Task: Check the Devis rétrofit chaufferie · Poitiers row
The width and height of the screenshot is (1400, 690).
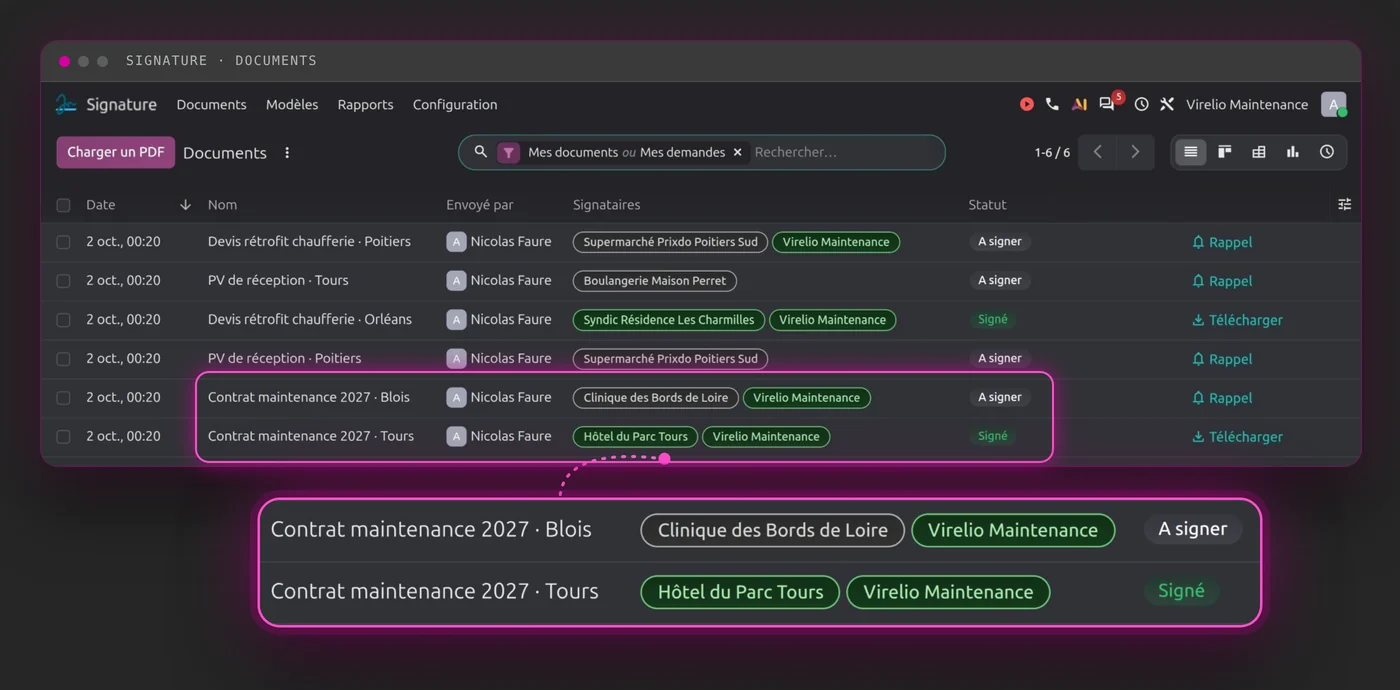Action: click(x=63, y=242)
